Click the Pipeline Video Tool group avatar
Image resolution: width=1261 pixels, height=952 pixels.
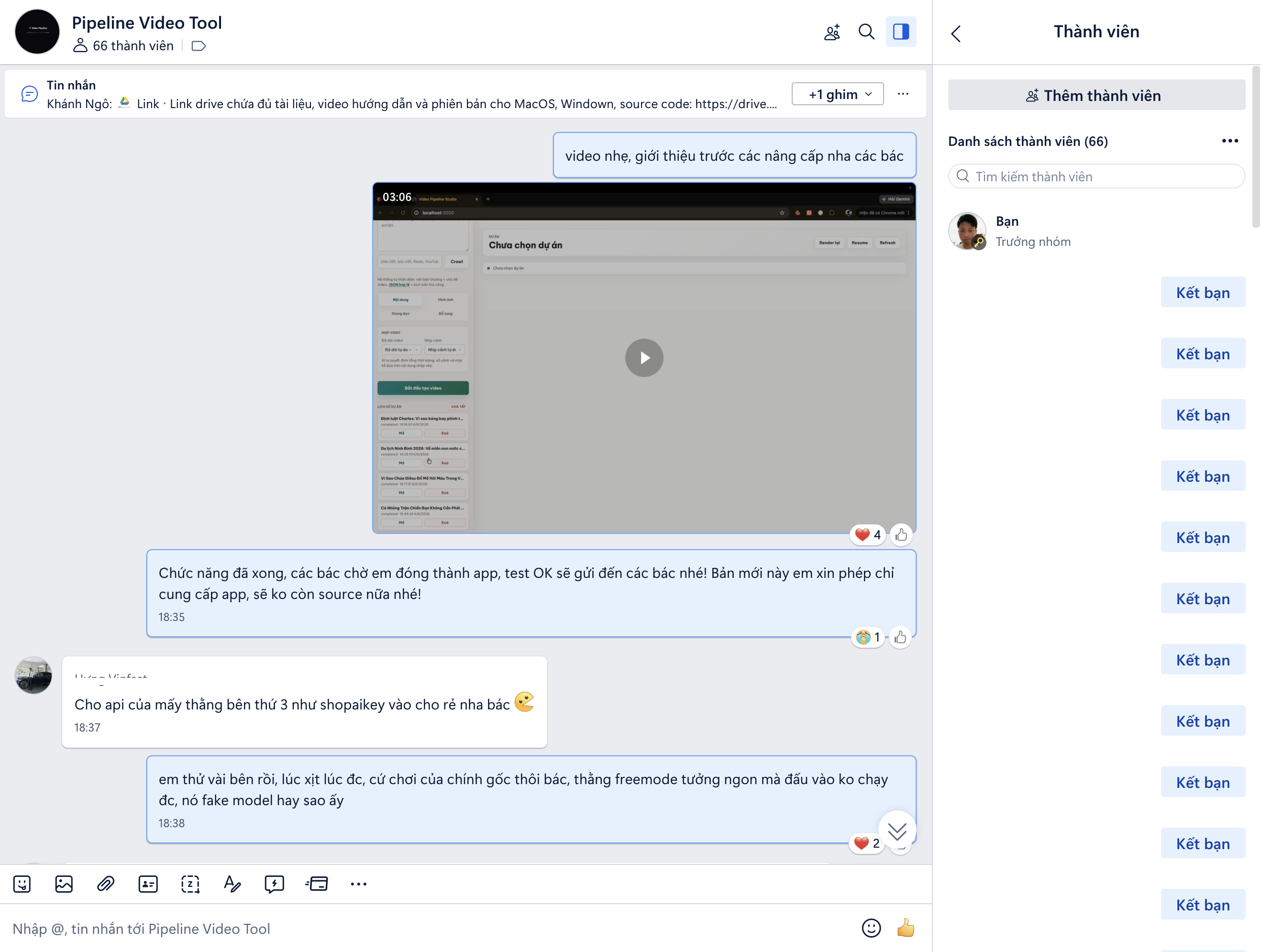coord(37,32)
